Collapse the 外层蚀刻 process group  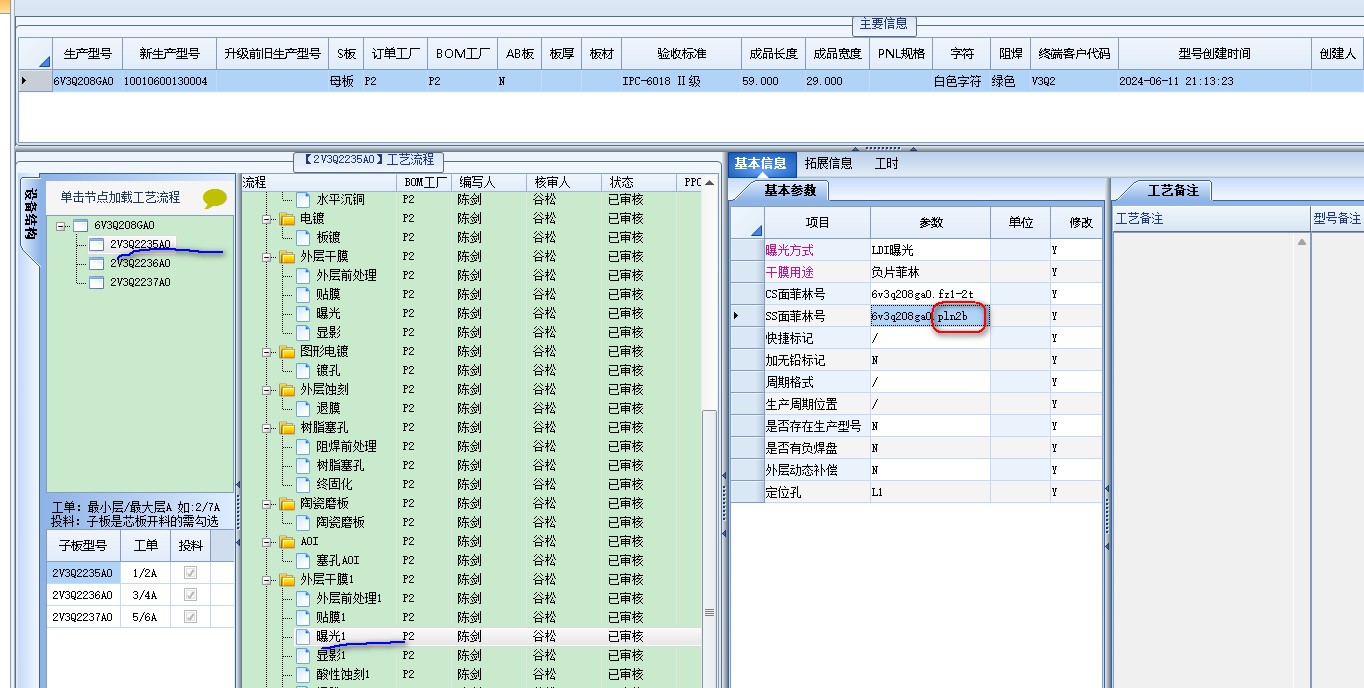268,389
